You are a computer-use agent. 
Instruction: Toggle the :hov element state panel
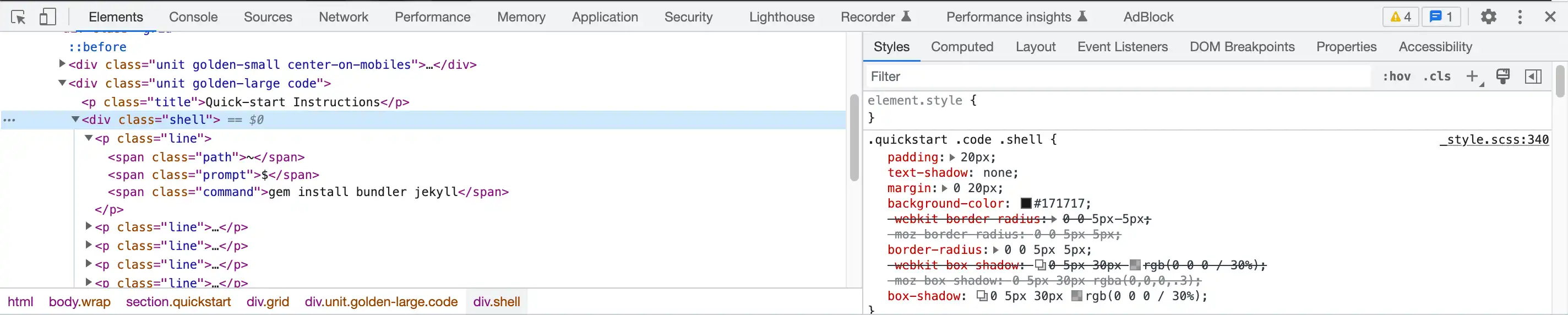1396,76
